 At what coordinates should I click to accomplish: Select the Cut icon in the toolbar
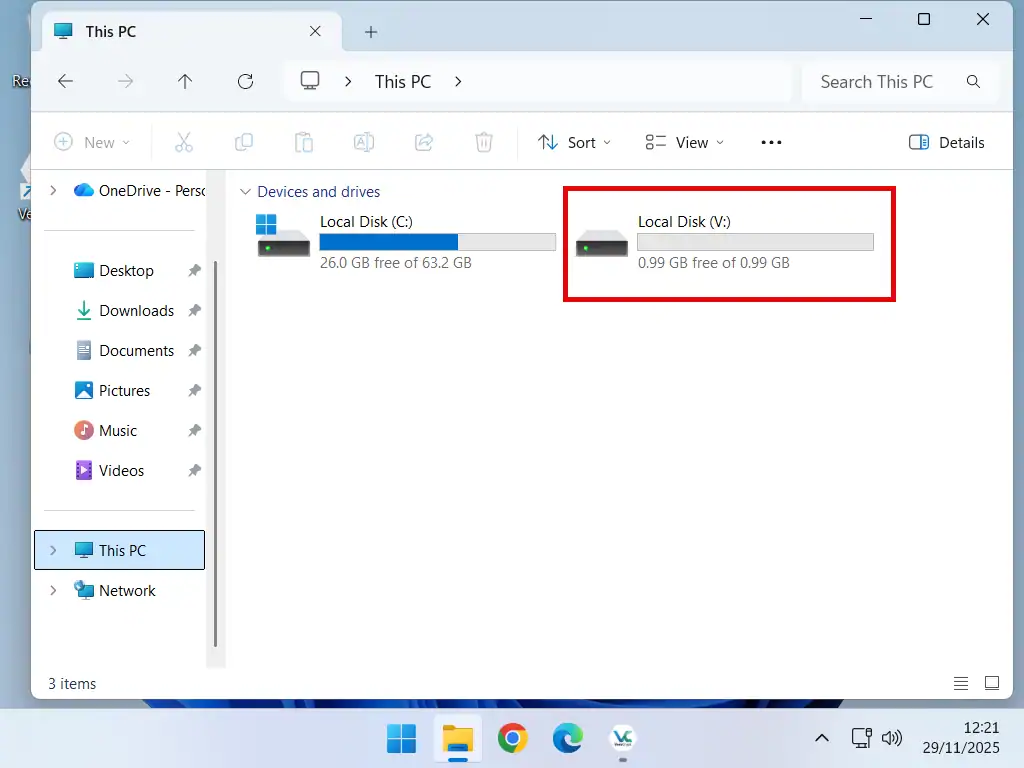[184, 142]
